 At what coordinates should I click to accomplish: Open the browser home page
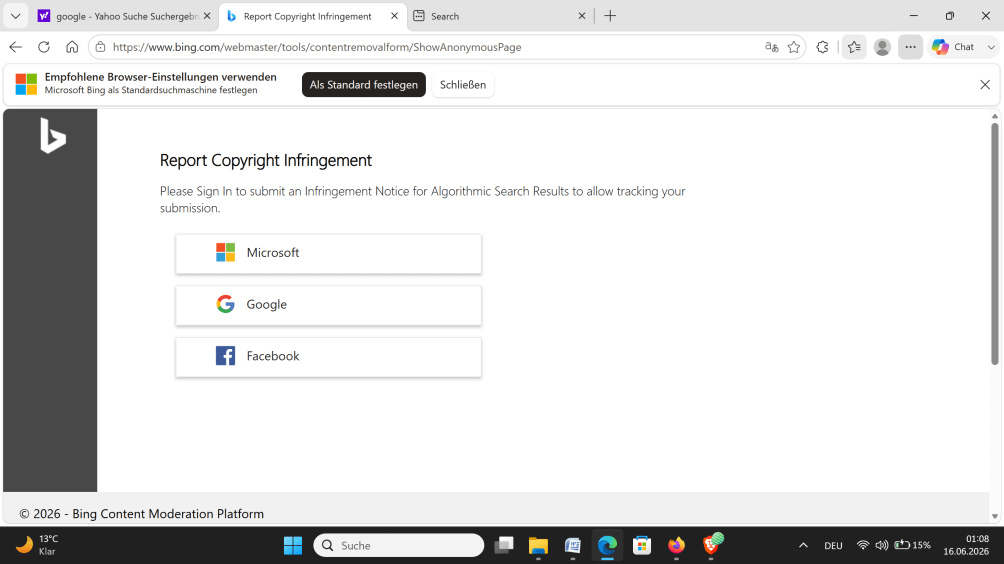click(x=72, y=47)
